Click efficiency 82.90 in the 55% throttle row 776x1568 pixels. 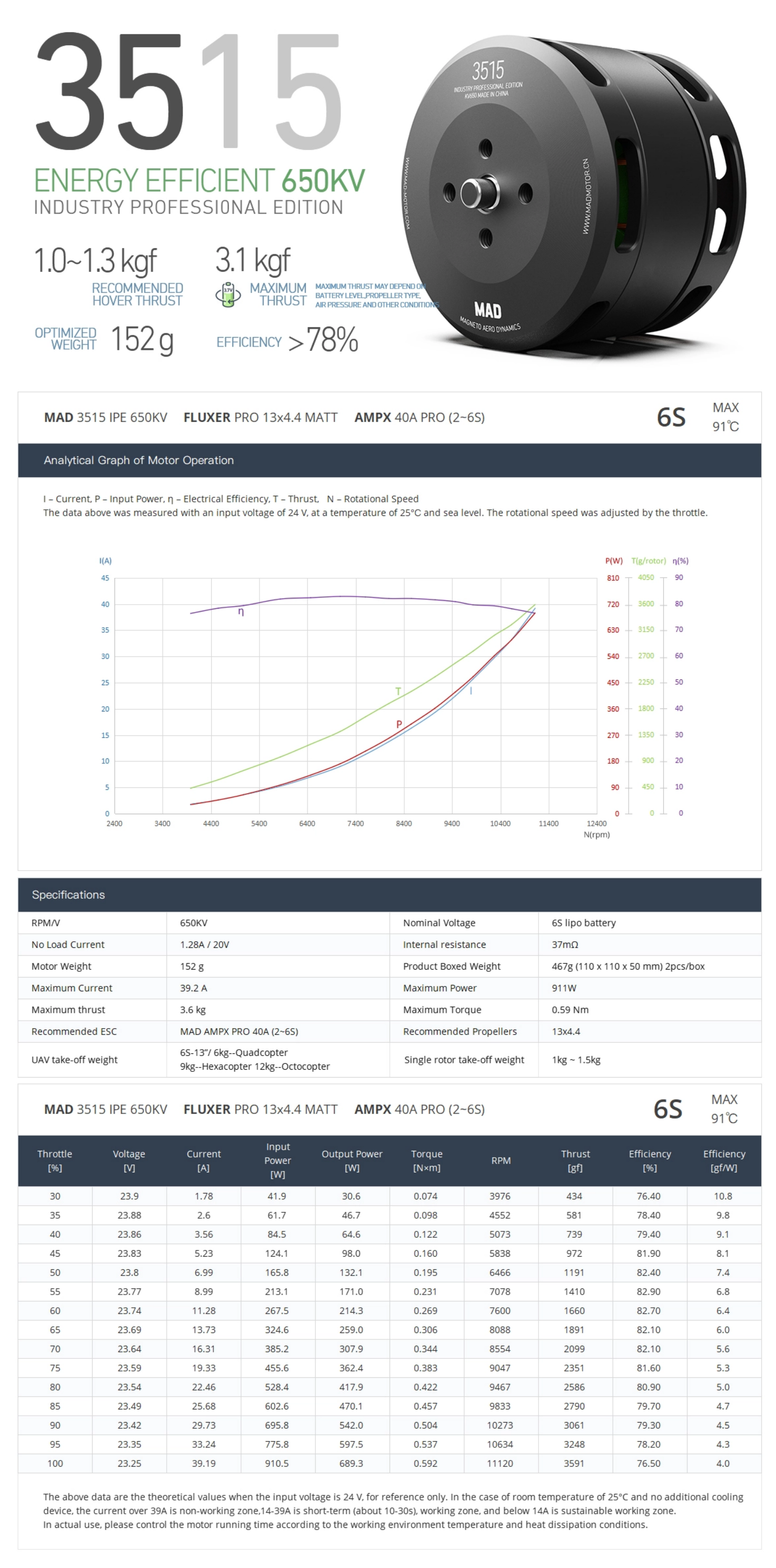pos(648,1291)
